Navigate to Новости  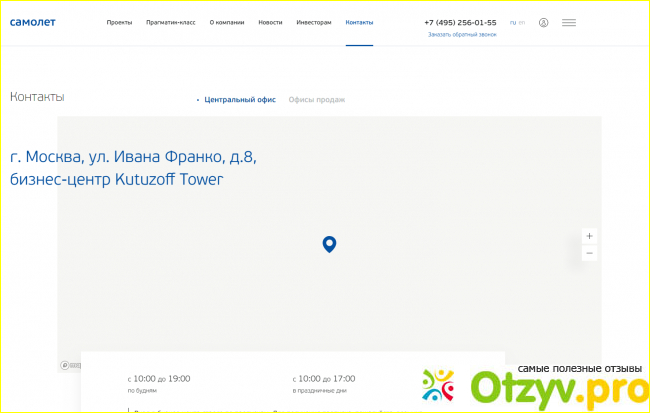coord(270,22)
